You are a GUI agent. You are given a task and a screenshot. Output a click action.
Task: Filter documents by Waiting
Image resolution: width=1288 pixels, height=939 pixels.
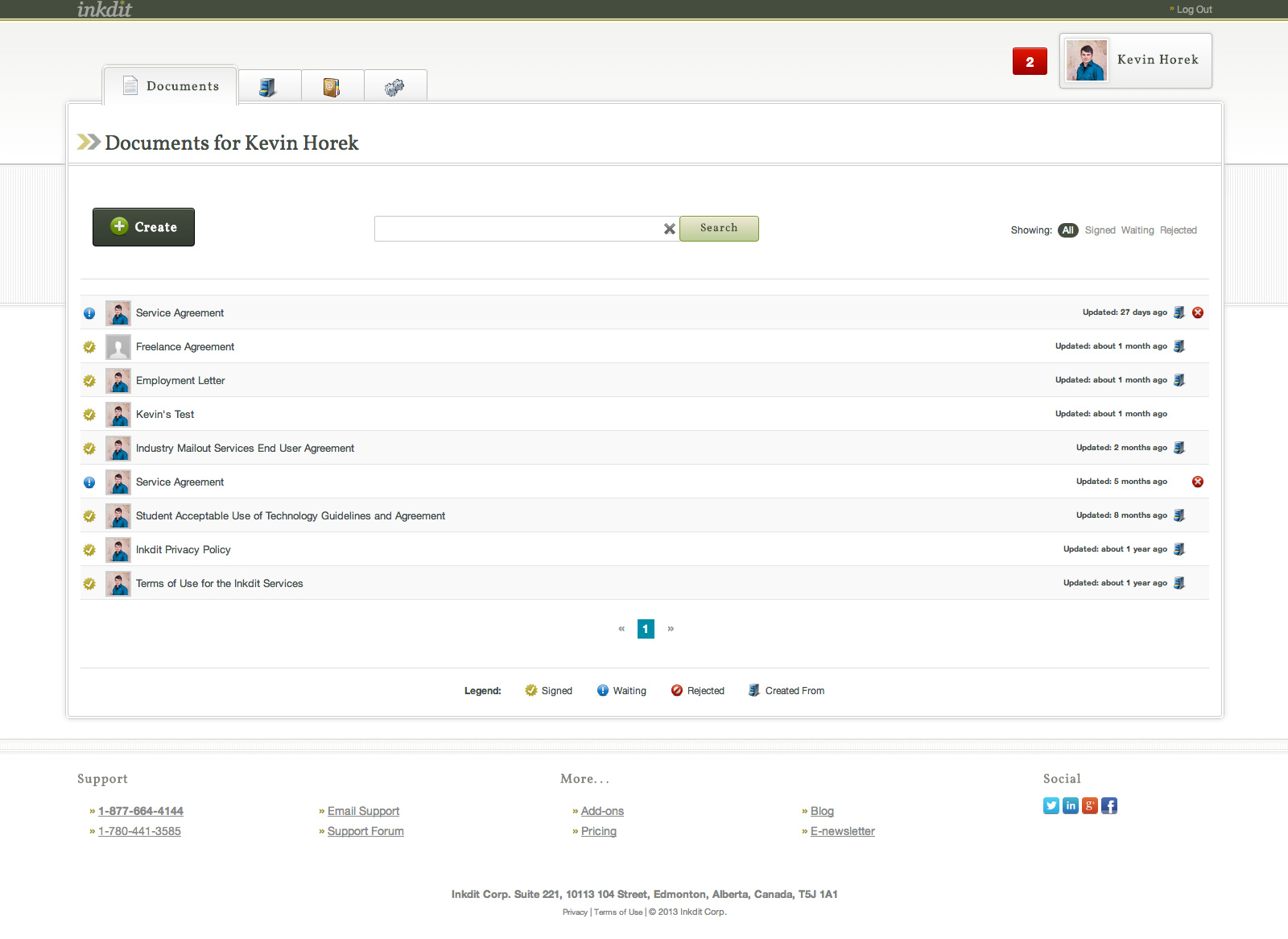tap(1137, 230)
